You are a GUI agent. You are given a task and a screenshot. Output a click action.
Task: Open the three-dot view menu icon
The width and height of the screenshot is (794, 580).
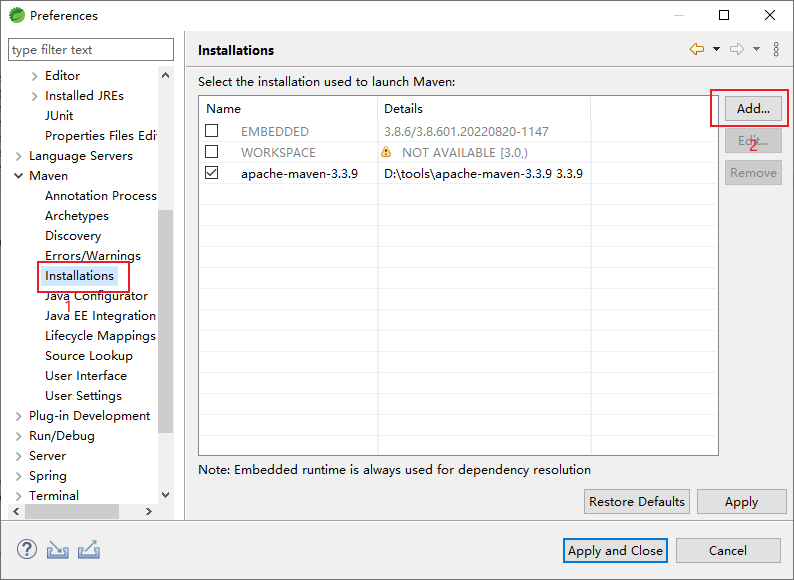(776, 49)
